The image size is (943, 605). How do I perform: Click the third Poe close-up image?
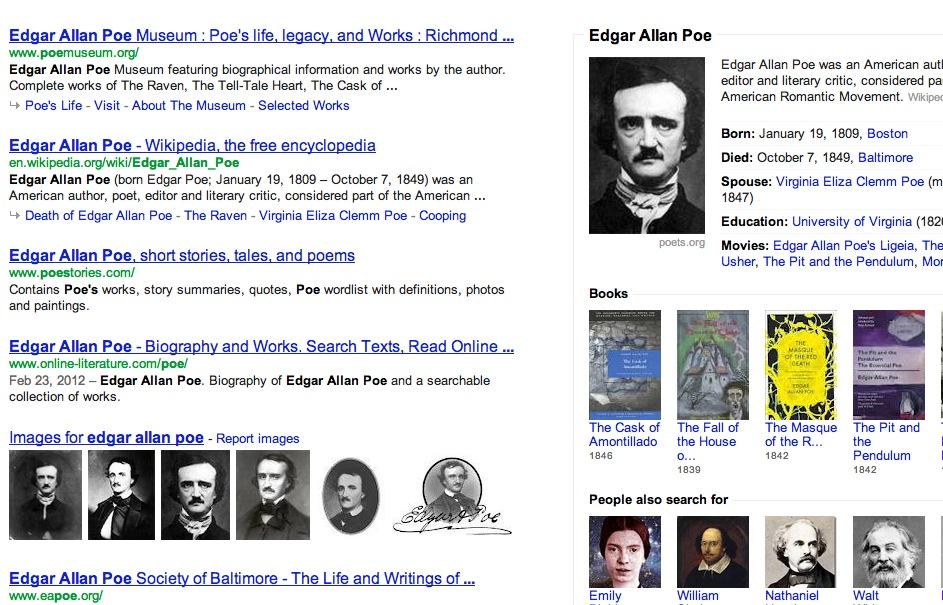(x=195, y=495)
